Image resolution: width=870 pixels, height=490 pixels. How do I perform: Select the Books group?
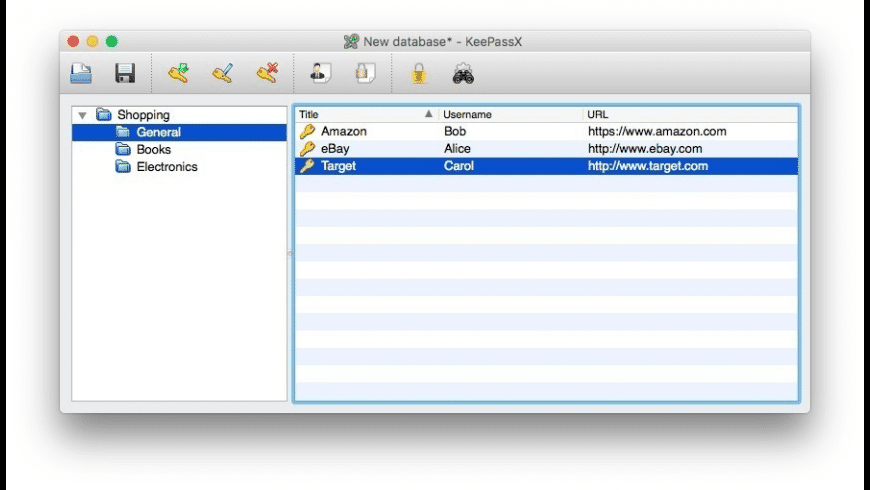click(x=153, y=149)
